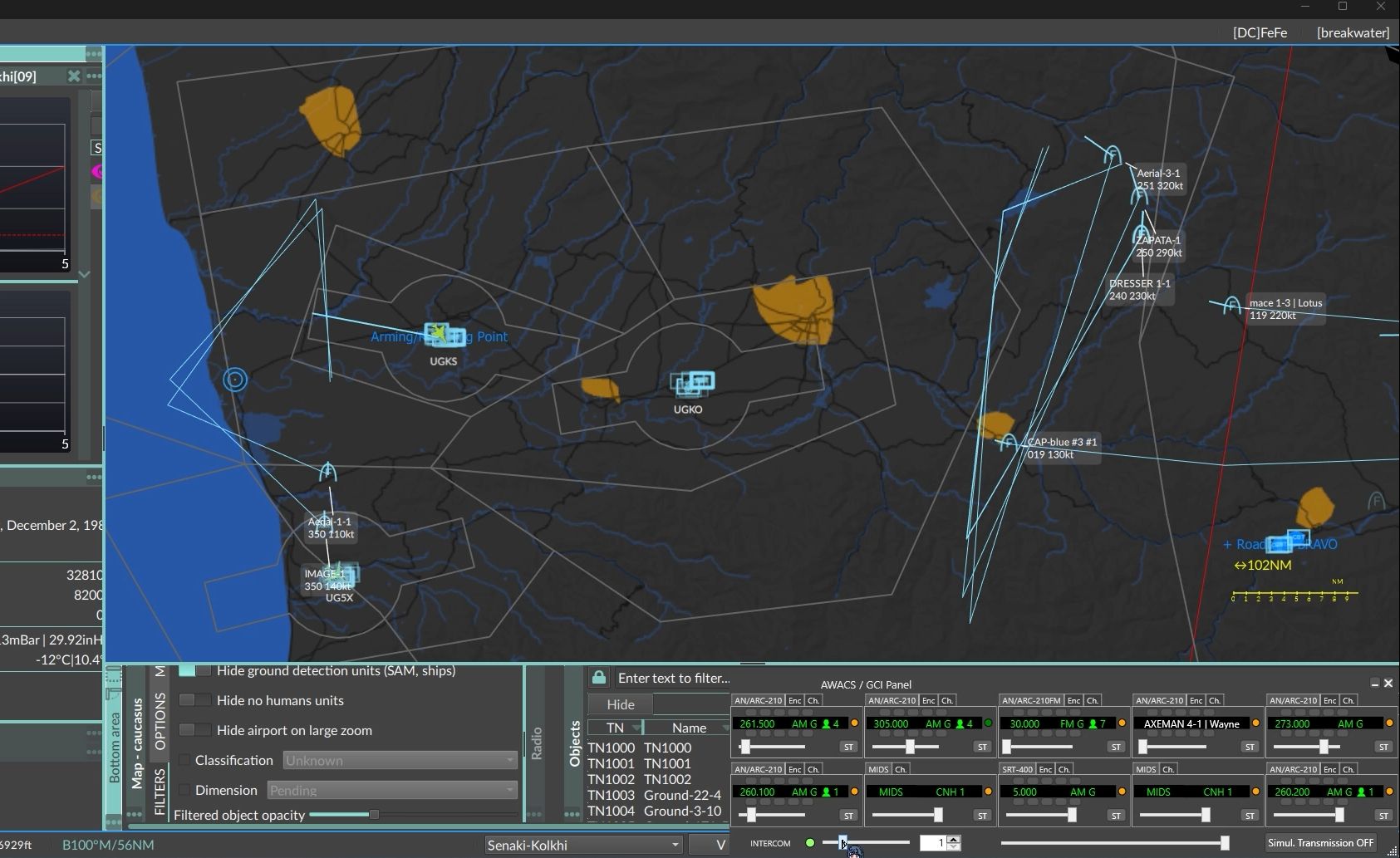The height and width of the screenshot is (858, 1400).
Task: Click the UGKS airfield marker on the map
Action: (445, 335)
